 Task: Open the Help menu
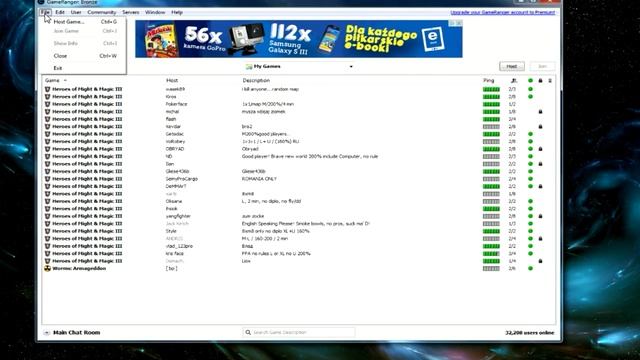coord(177,12)
